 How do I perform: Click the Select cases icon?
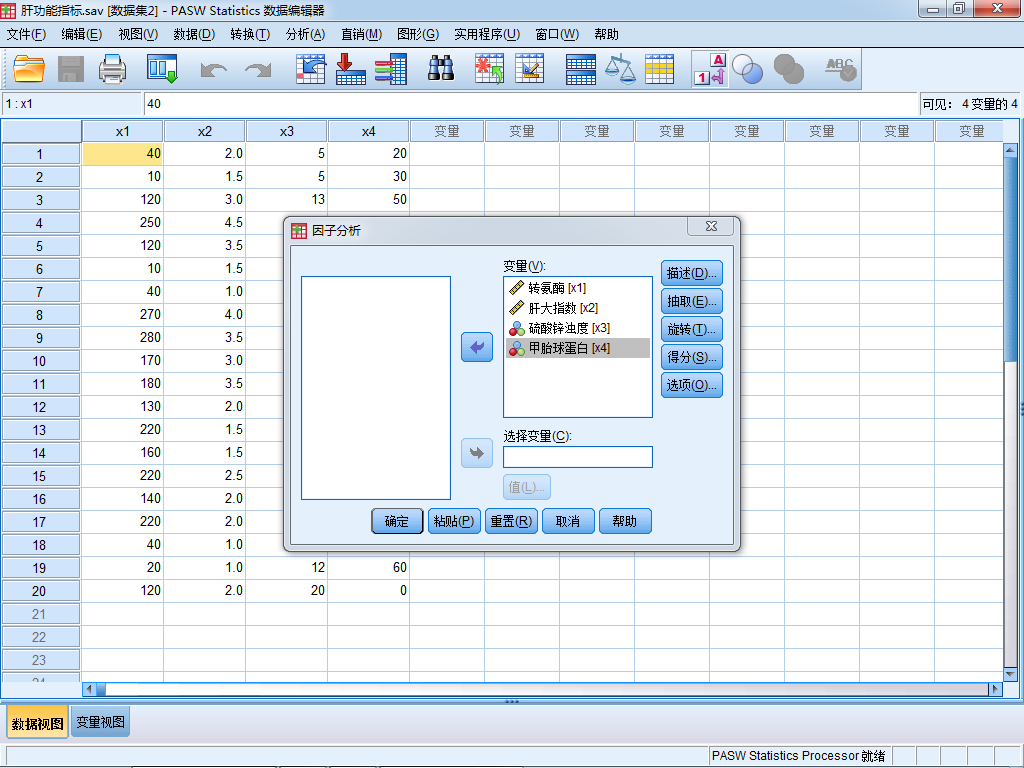(x=660, y=69)
